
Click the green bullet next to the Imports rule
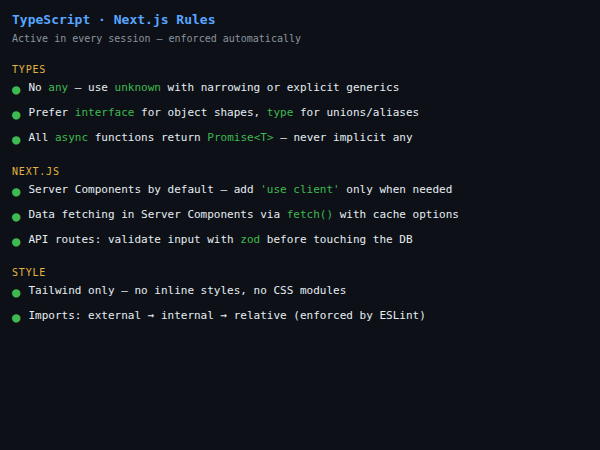(x=16, y=318)
